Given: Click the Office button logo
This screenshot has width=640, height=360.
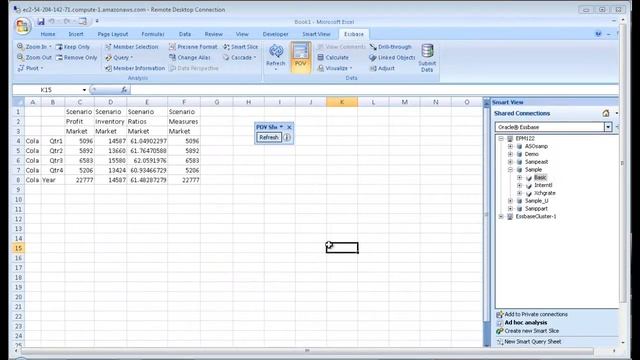Looking at the screenshot, I should (22, 26).
